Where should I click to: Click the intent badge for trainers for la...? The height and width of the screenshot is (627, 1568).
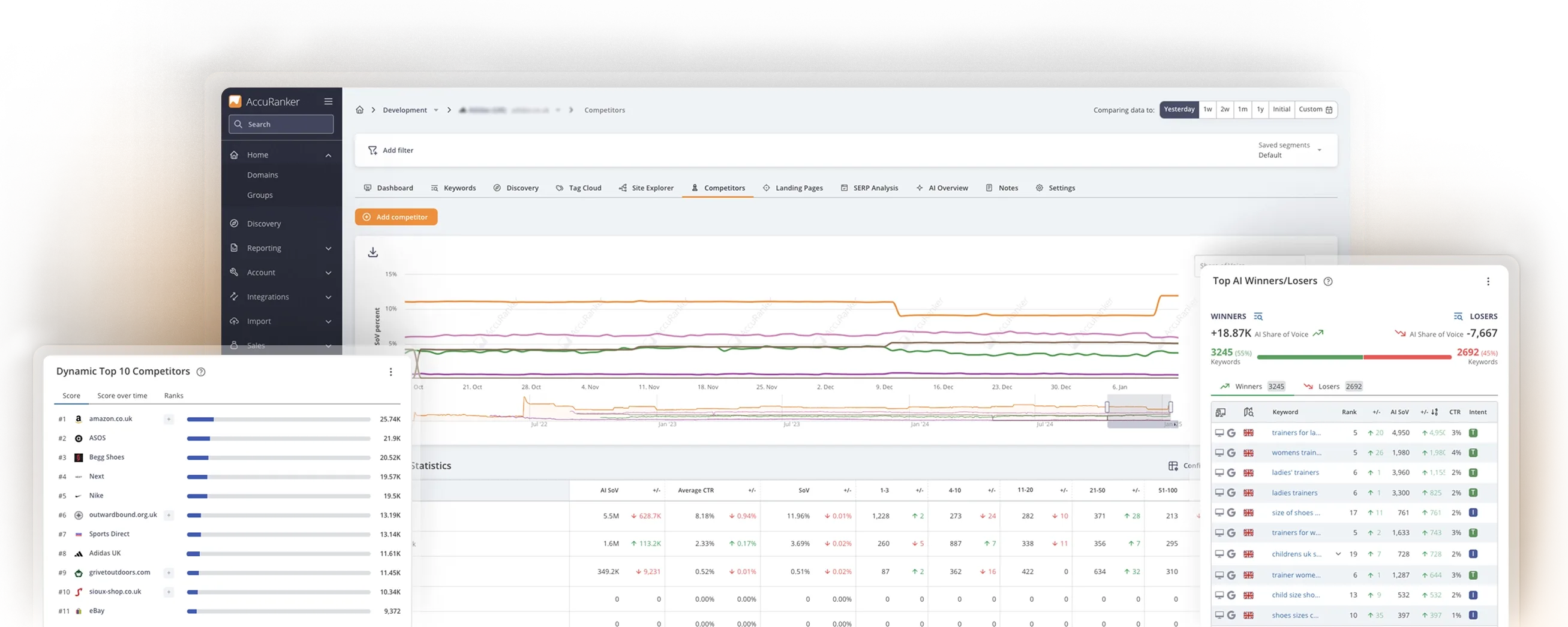point(1473,433)
